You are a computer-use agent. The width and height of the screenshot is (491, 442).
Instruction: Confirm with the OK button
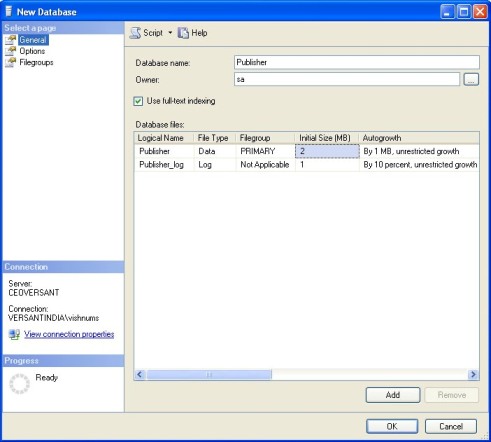pos(392,426)
